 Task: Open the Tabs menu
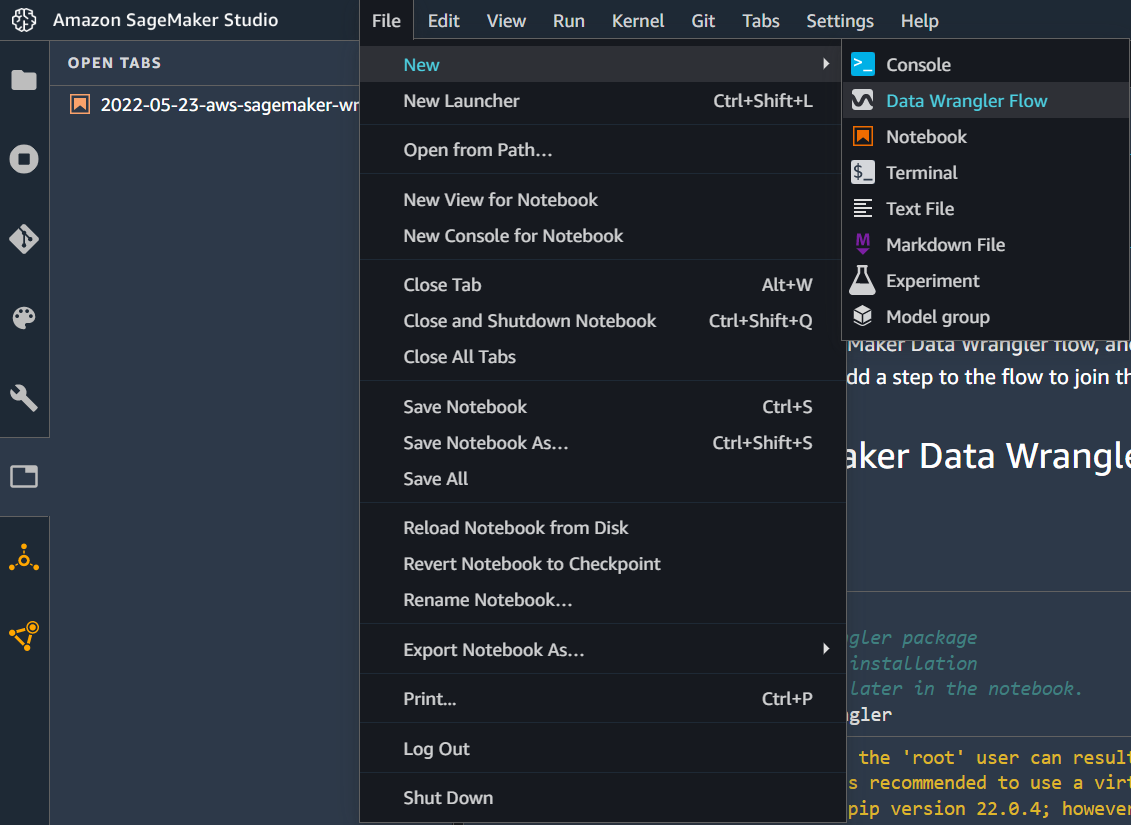click(x=761, y=21)
